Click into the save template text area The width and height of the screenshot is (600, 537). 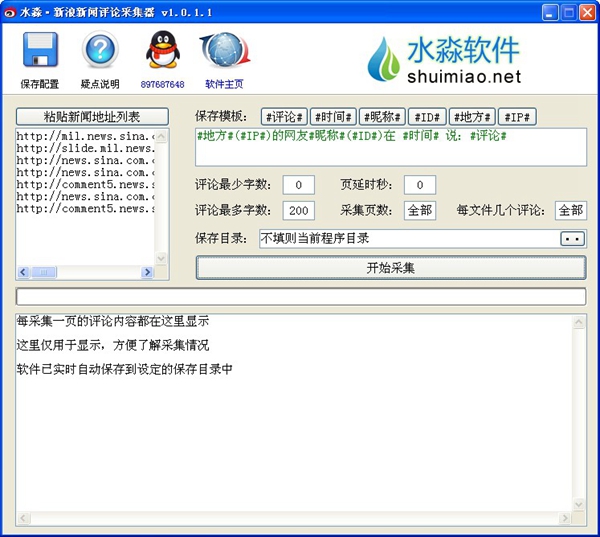coord(391,147)
